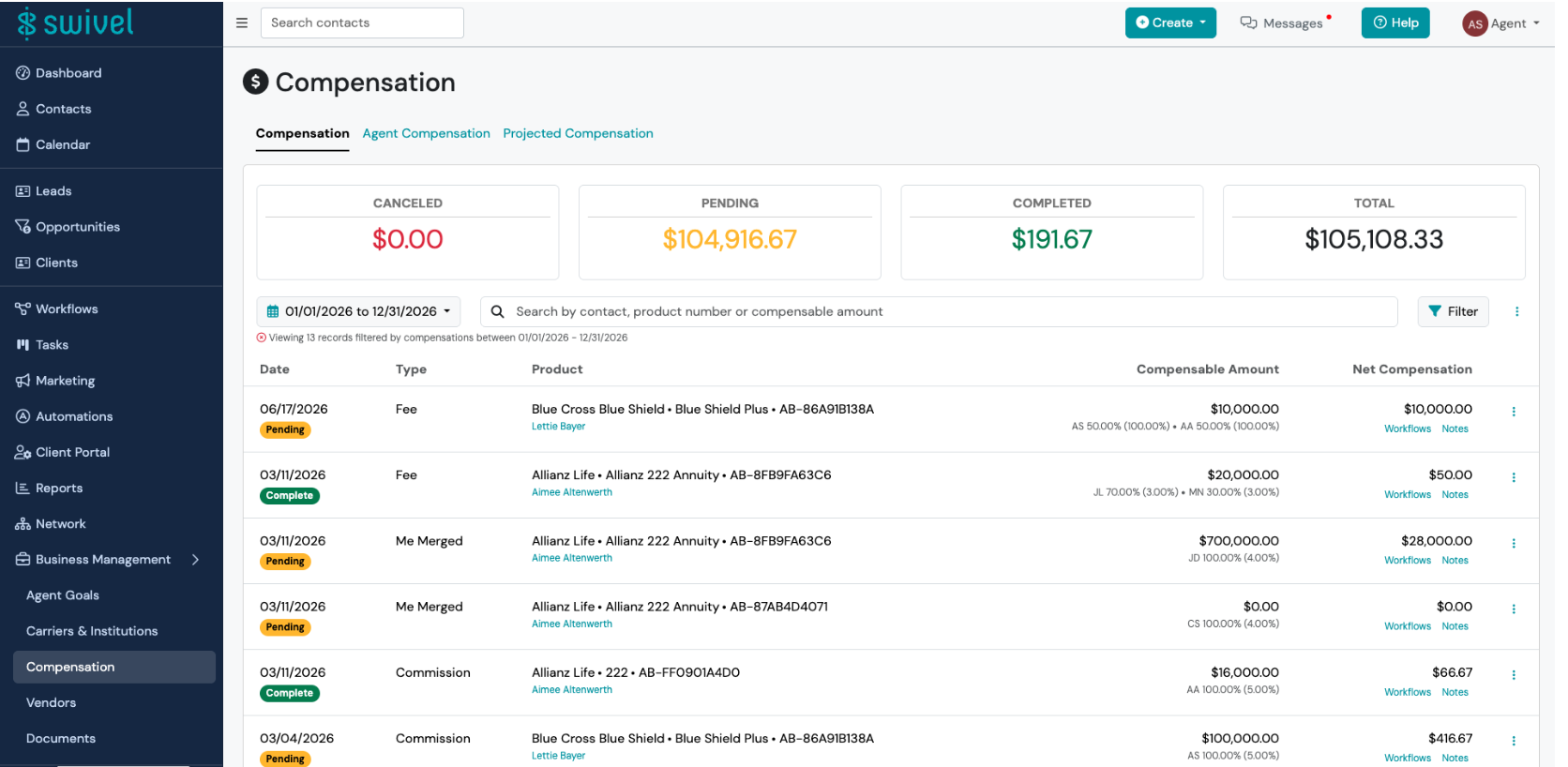Focus the Search contacts field

point(362,23)
